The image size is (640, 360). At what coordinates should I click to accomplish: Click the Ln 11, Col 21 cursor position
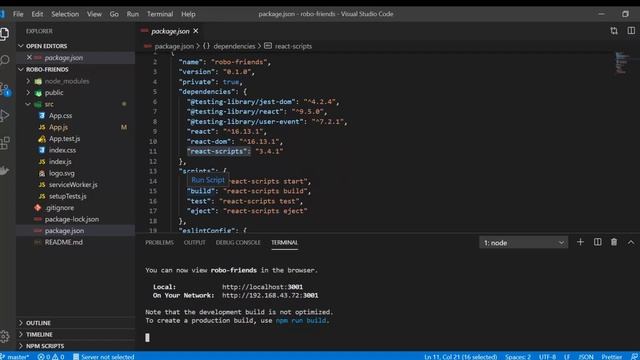[x=460, y=356]
